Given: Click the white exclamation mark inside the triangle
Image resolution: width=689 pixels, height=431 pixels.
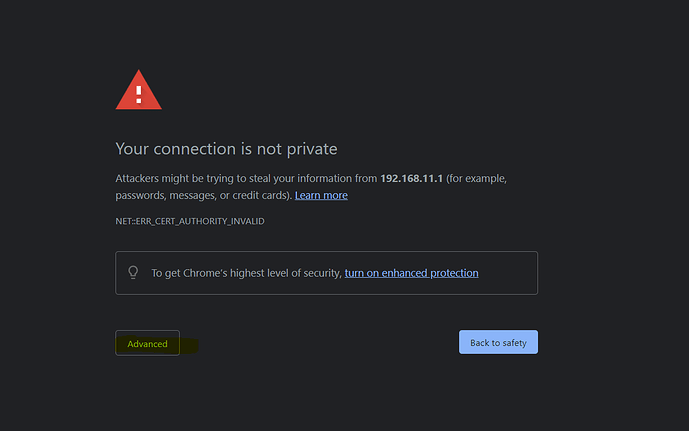Looking at the screenshot, I should [x=139, y=94].
